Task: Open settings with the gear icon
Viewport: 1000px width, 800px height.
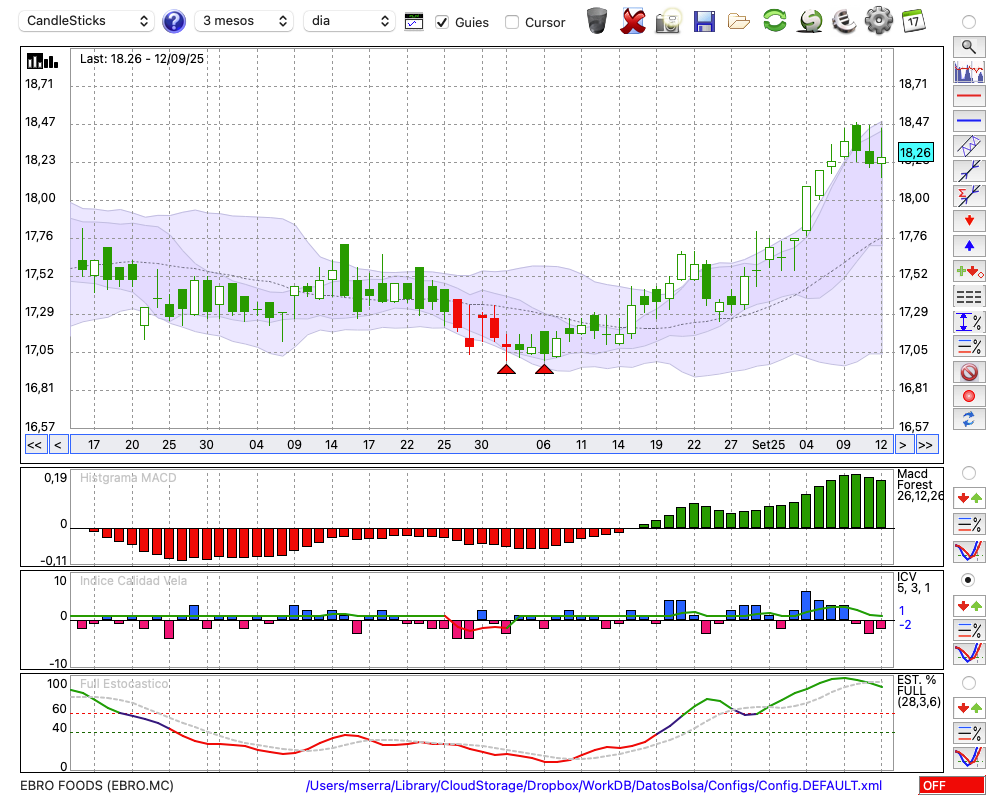Action: [x=879, y=21]
